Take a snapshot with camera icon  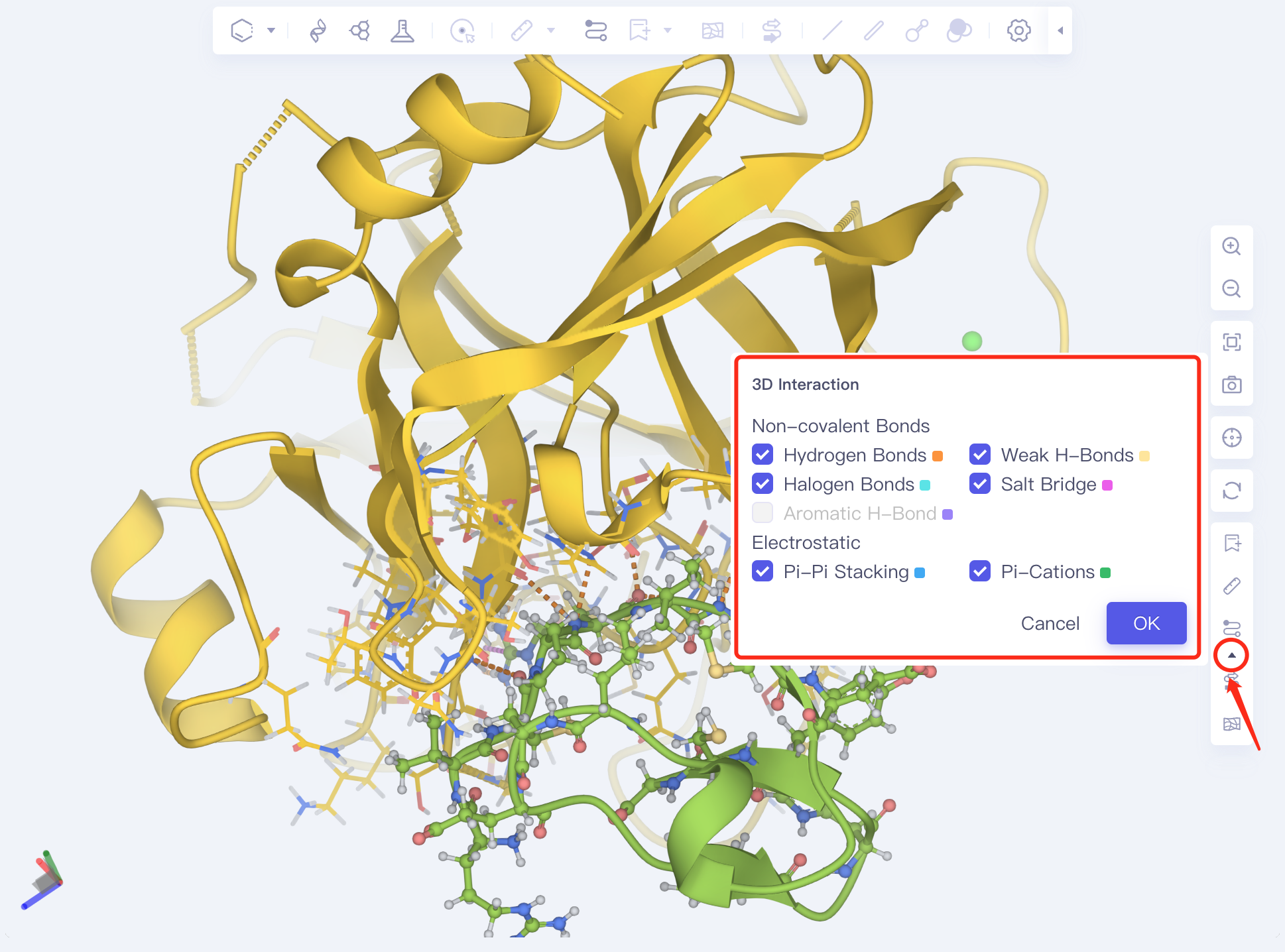click(1232, 385)
